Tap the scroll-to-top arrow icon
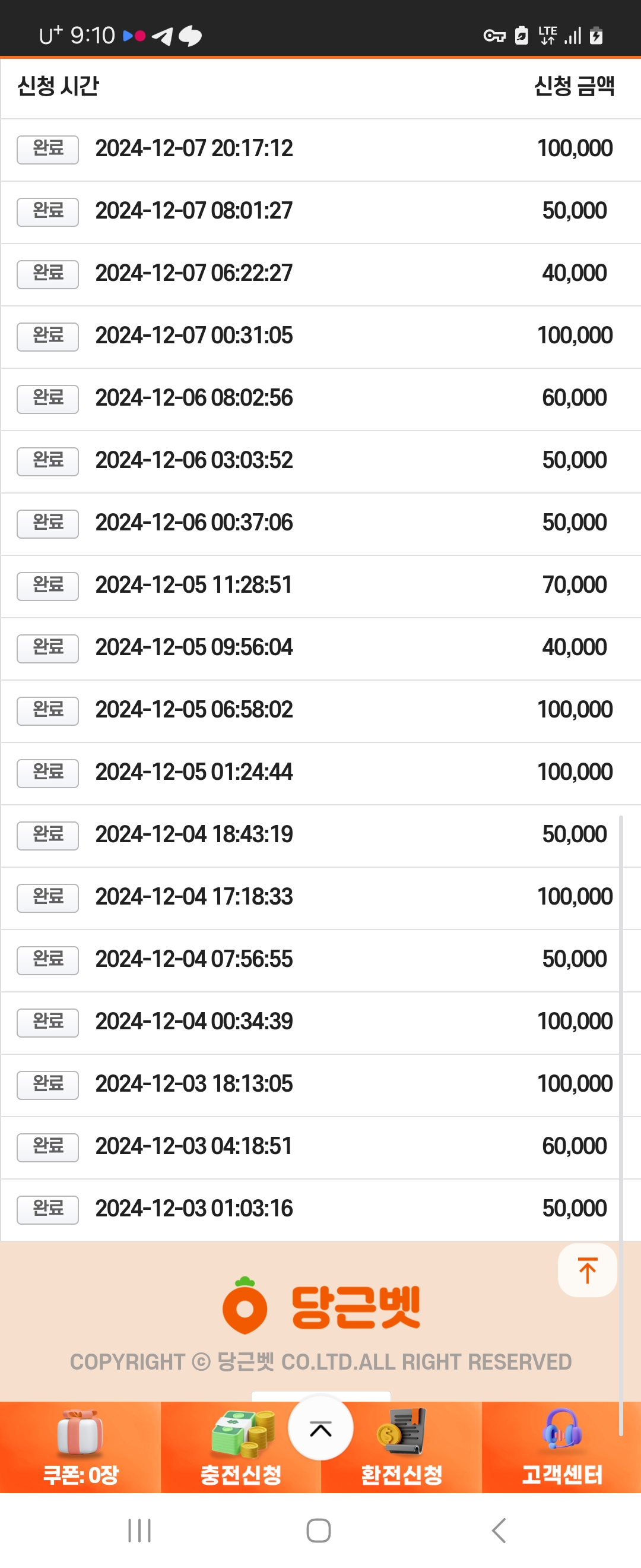The height and width of the screenshot is (1568, 641). 587,1270
